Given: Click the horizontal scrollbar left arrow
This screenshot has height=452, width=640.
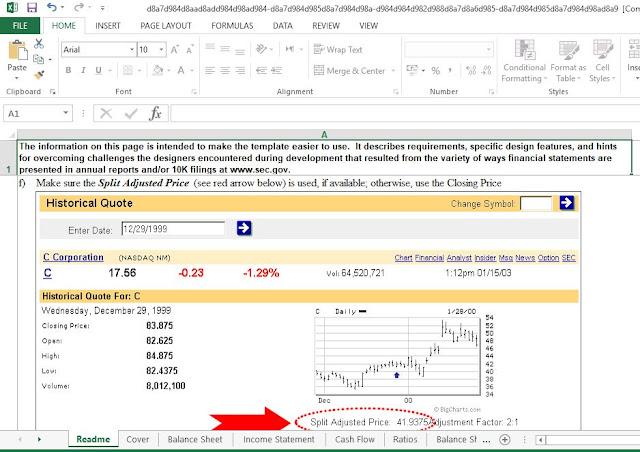Looking at the screenshot, I should (540, 440).
